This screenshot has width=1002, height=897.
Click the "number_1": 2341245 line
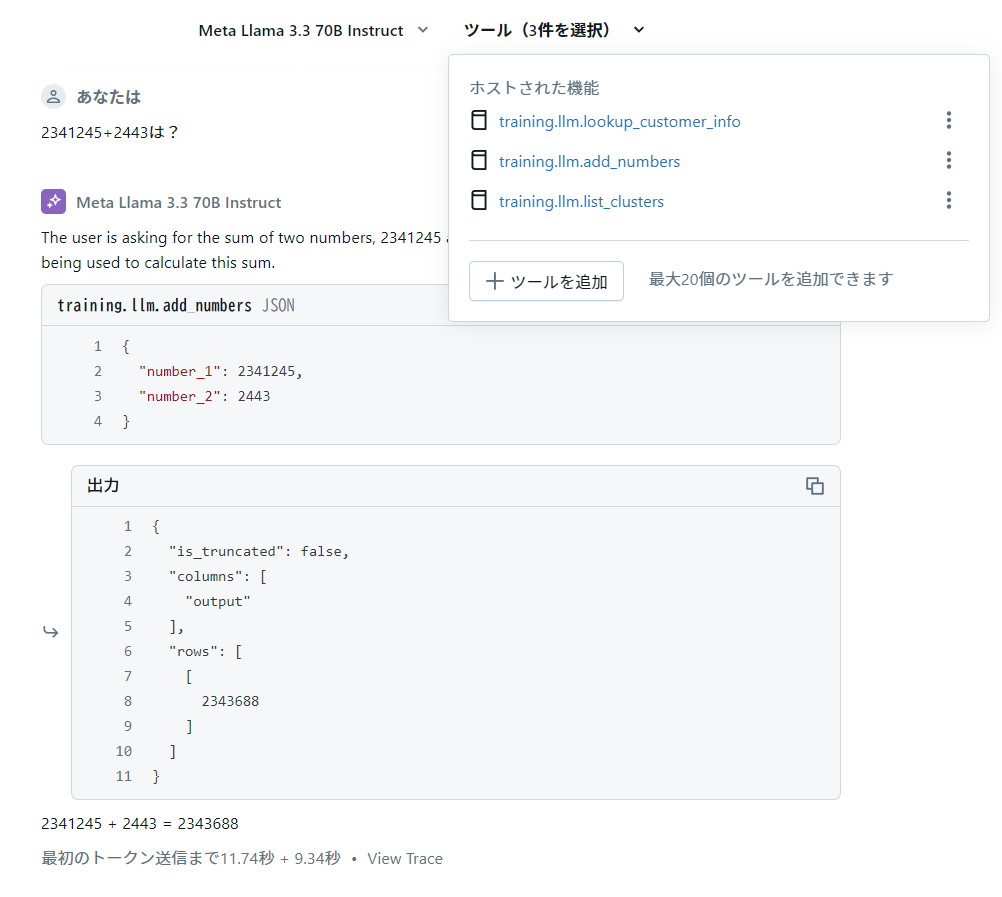tap(220, 371)
